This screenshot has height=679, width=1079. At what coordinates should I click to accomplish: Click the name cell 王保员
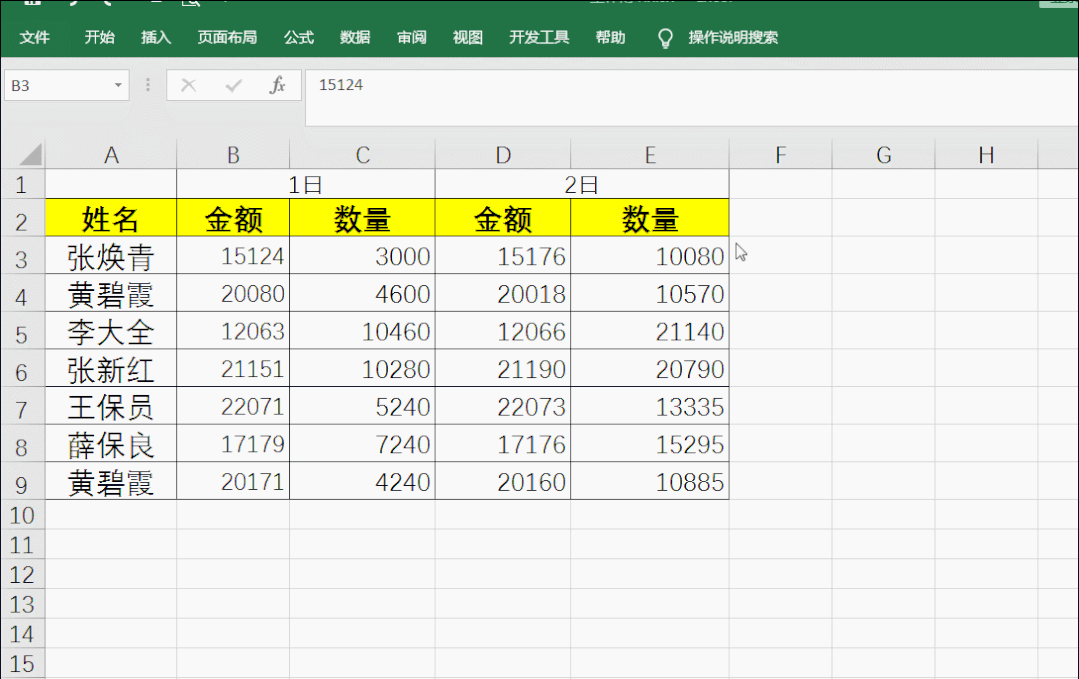(111, 406)
